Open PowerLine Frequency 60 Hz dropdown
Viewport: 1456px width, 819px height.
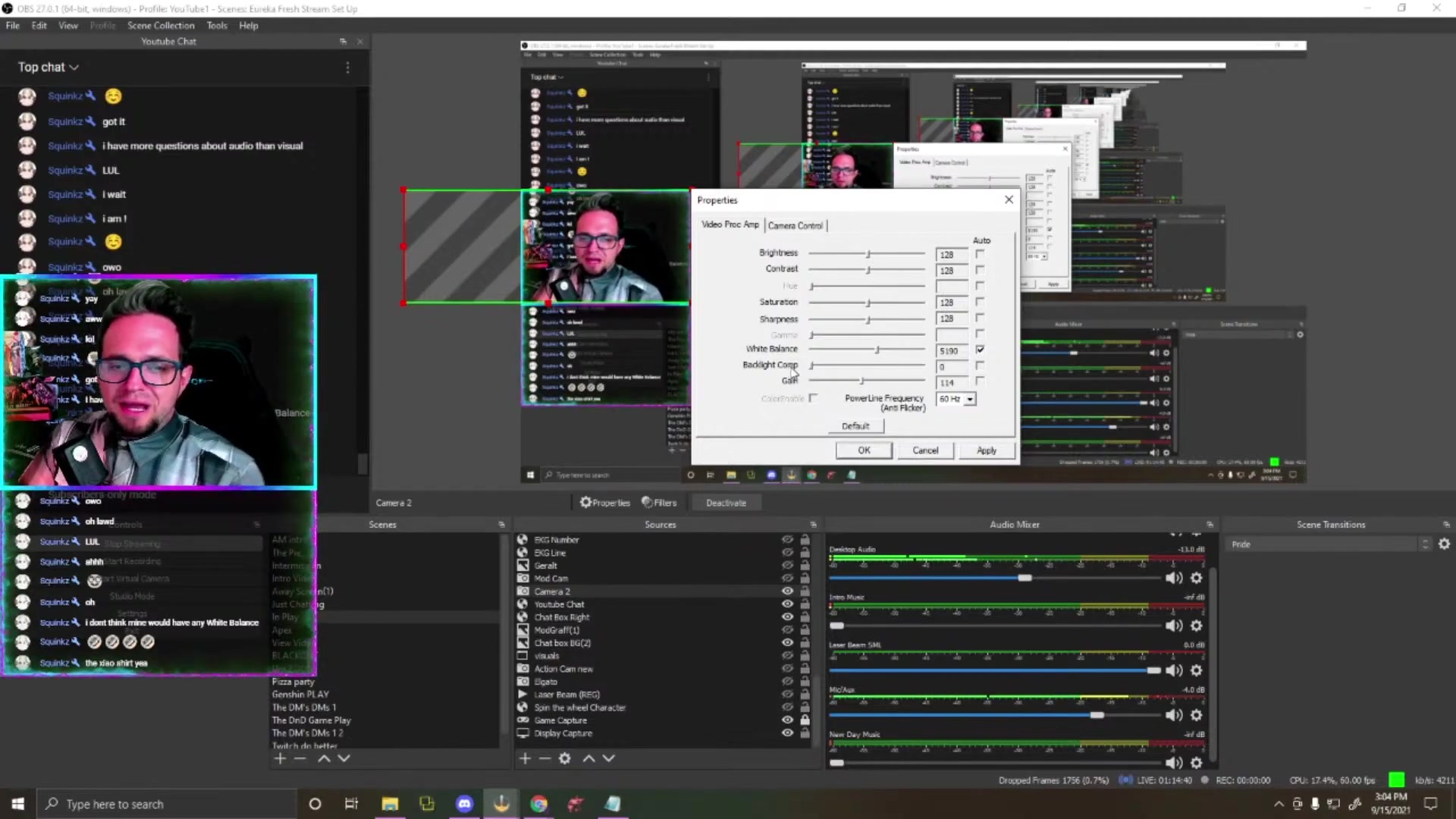969,399
